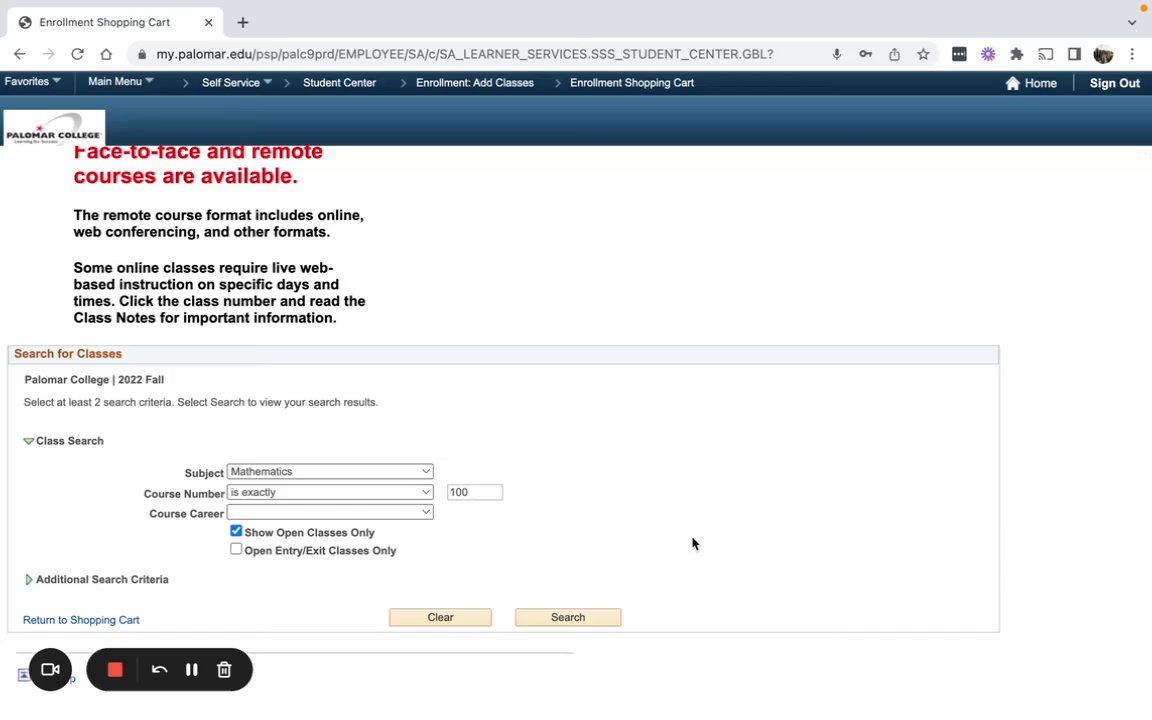
Task: Click Return to Shopping Cart link
Action: [81, 620]
